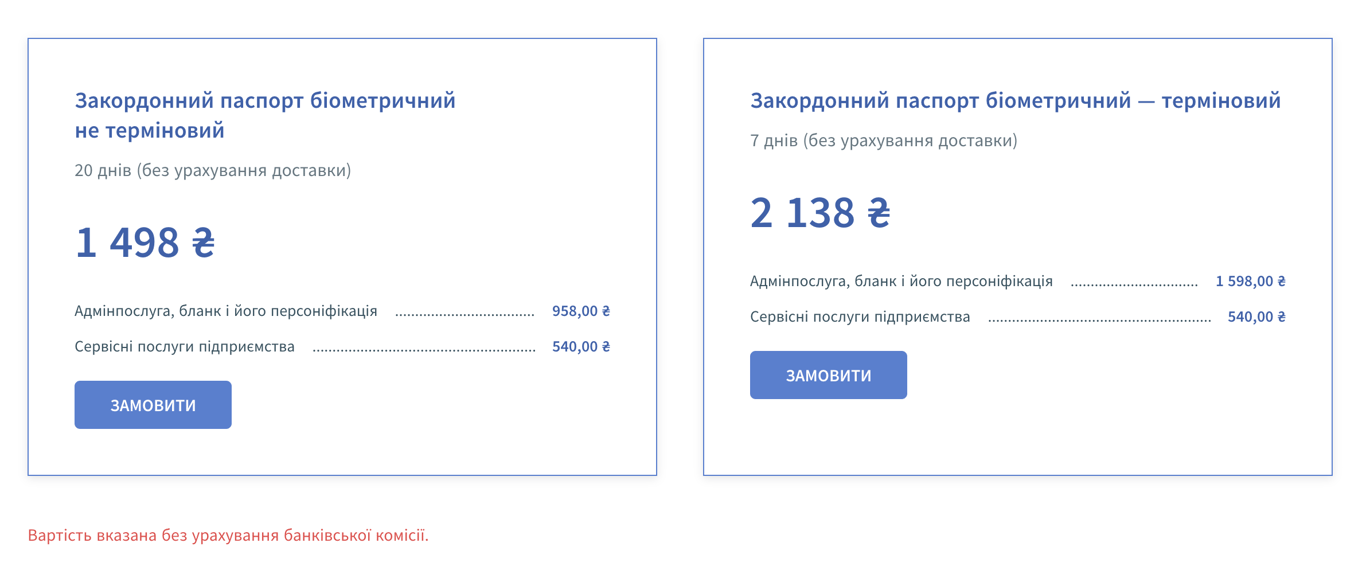The height and width of the screenshot is (578, 1366).
Task: Click the hryvnia icon after the left 540,00
Action: [605, 346]
